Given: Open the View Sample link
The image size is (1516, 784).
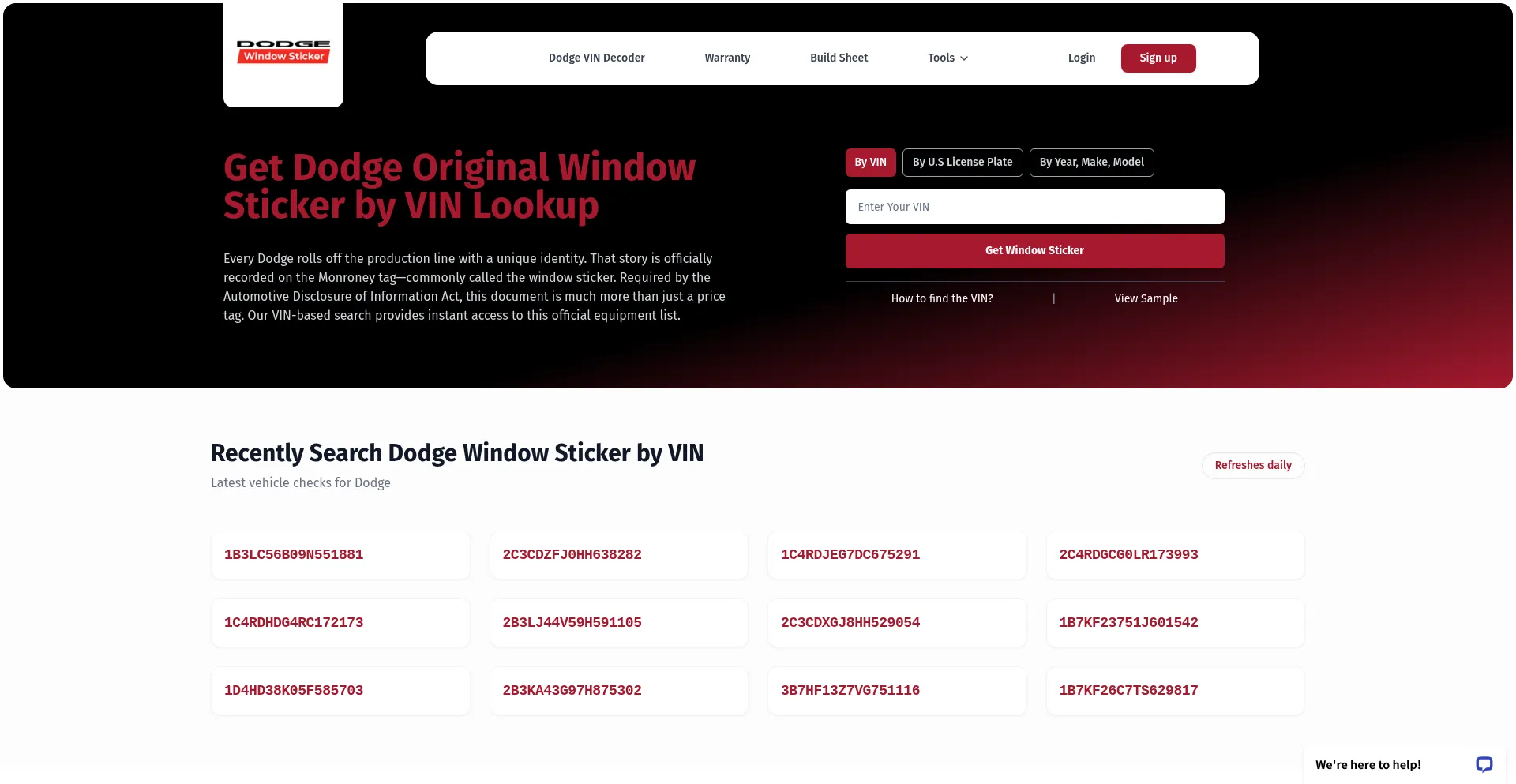Looking at the screenshot, I should pos(1146,298).
